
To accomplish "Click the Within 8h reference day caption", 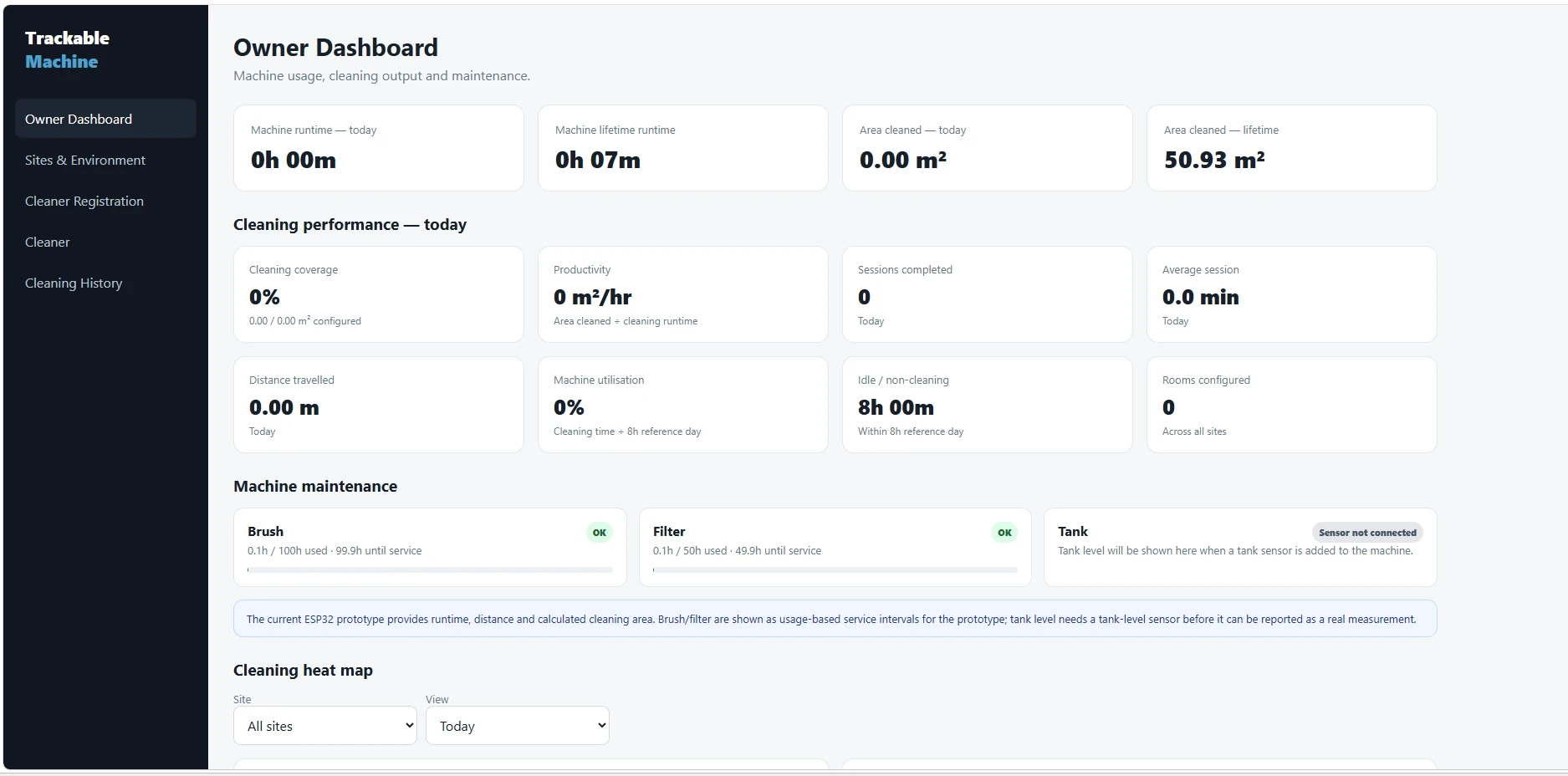I will [911, 431].
